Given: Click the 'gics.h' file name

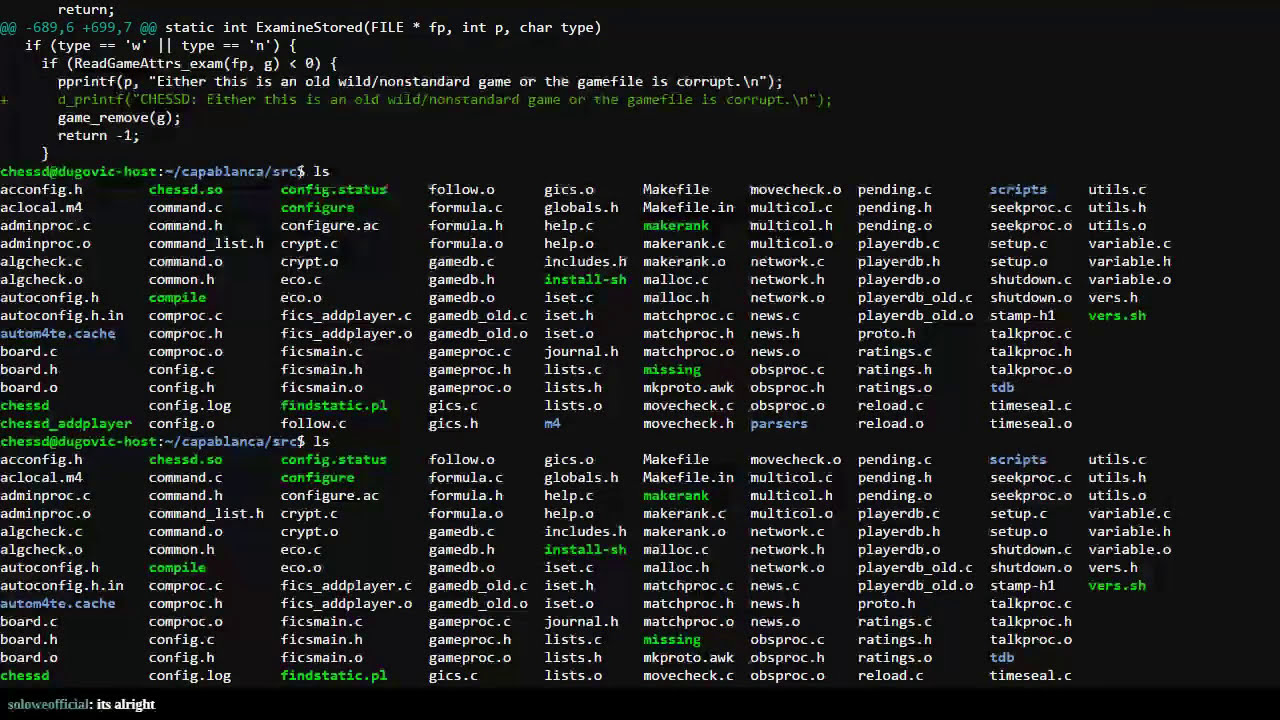Looking at the screenshot, I should [x=453, y=423].
